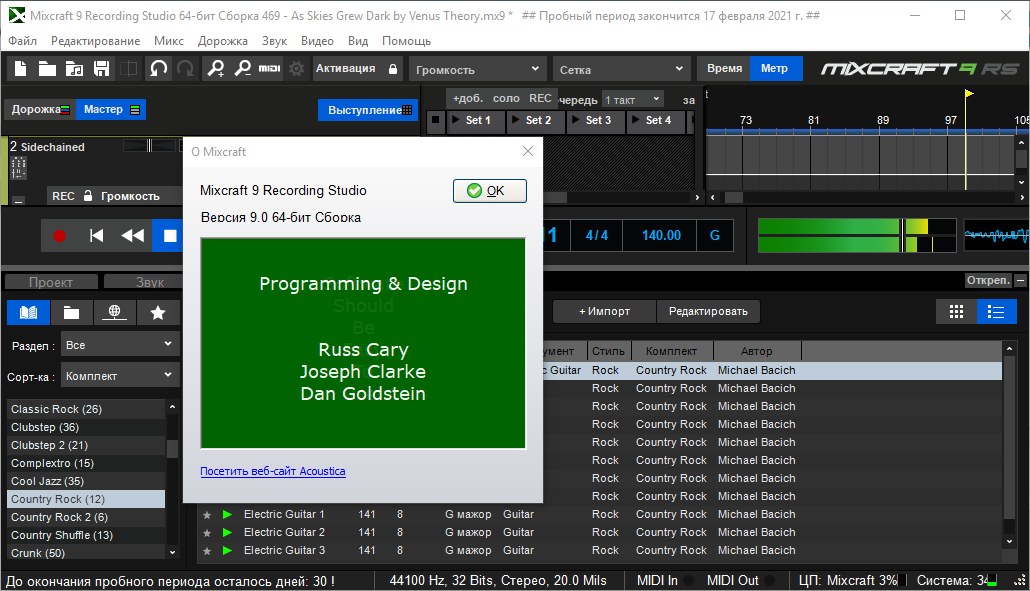Click the Rewind to start button

click(97, 236)
